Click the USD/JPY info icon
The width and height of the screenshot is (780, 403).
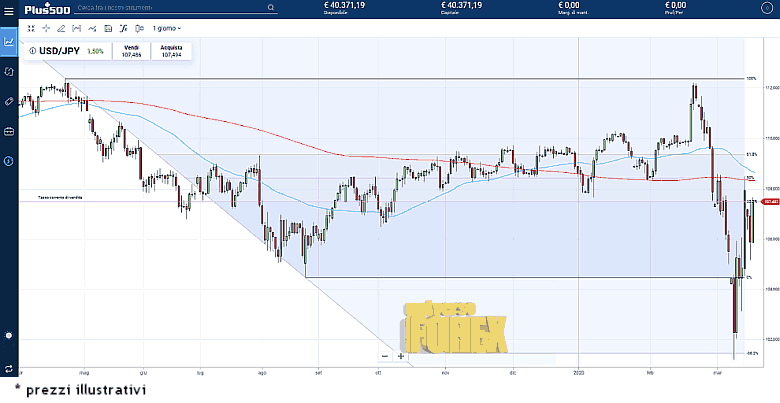[x=32, y=50]
